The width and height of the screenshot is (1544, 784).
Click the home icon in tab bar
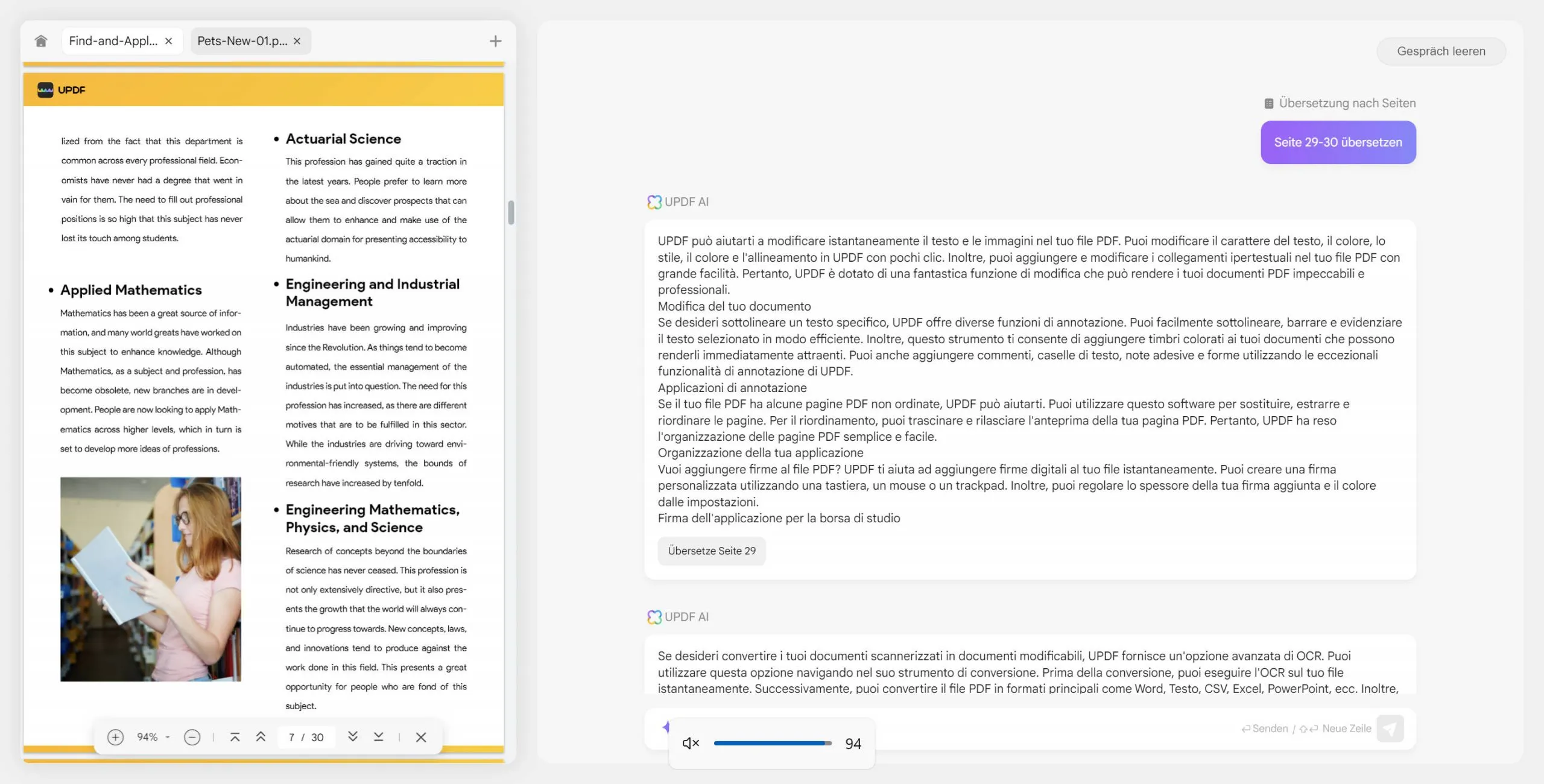point(40,41)
